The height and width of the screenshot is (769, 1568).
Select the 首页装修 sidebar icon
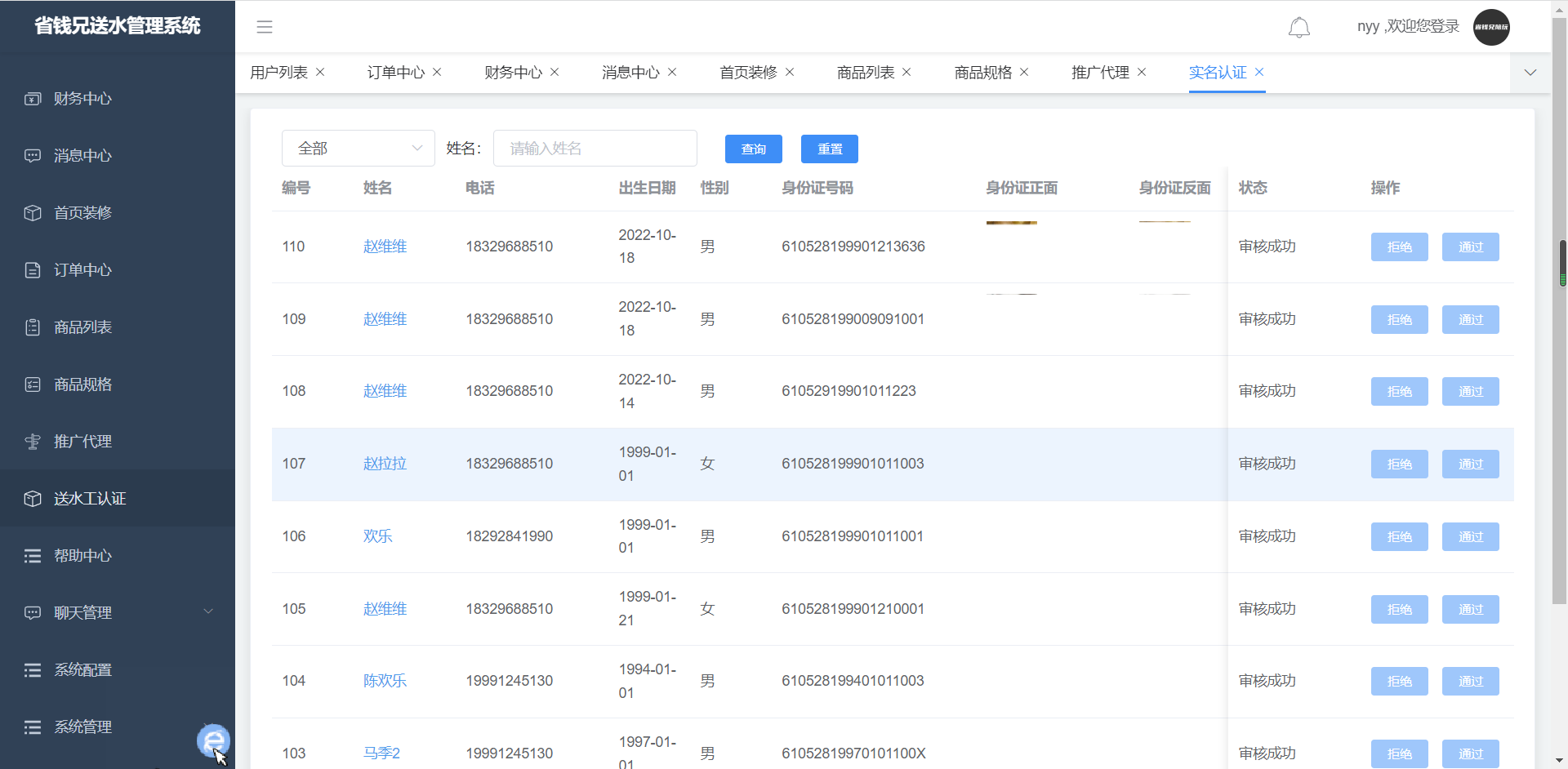point(33,213)
